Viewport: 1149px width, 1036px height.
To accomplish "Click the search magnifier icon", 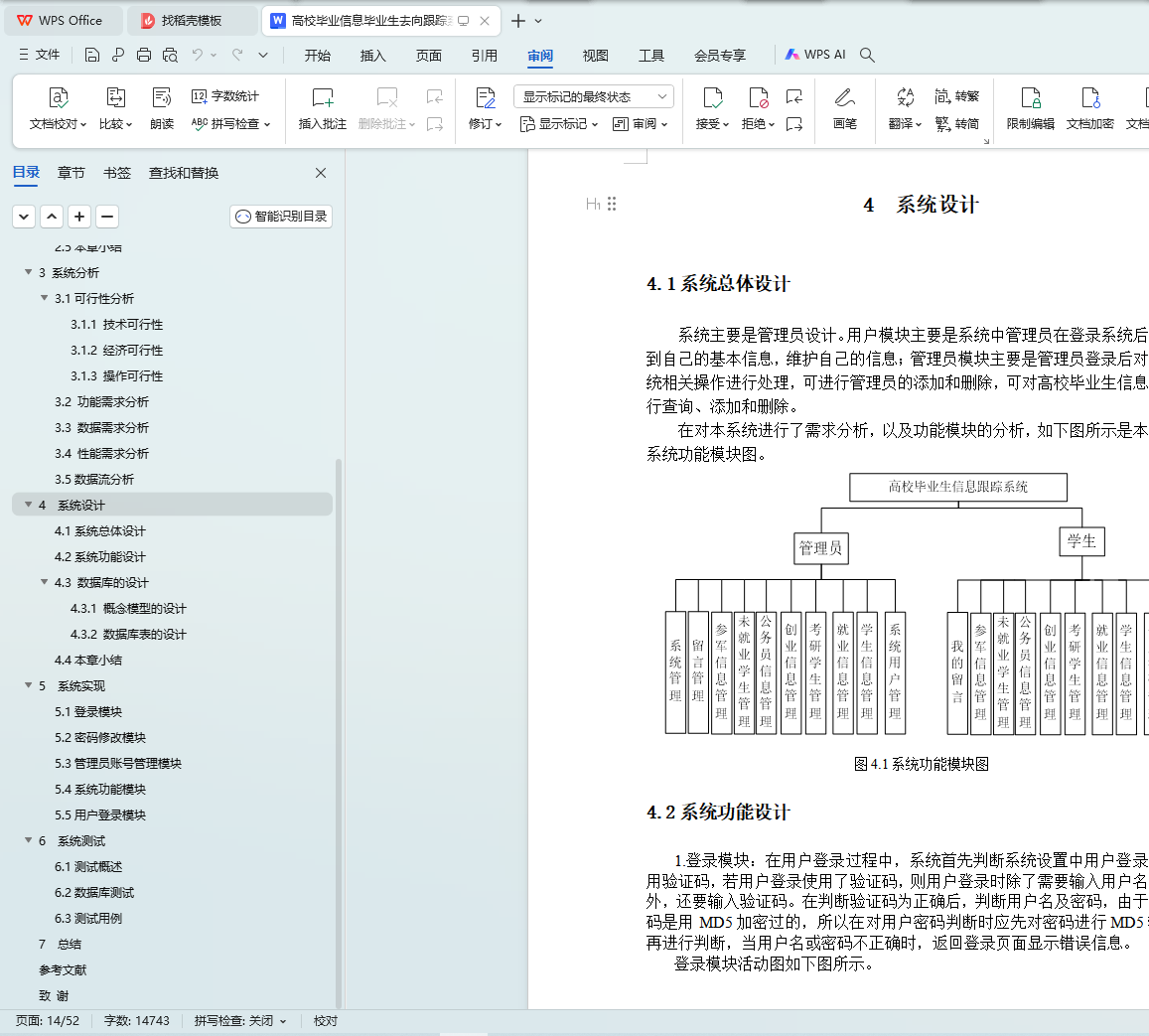I will [867, 55].
